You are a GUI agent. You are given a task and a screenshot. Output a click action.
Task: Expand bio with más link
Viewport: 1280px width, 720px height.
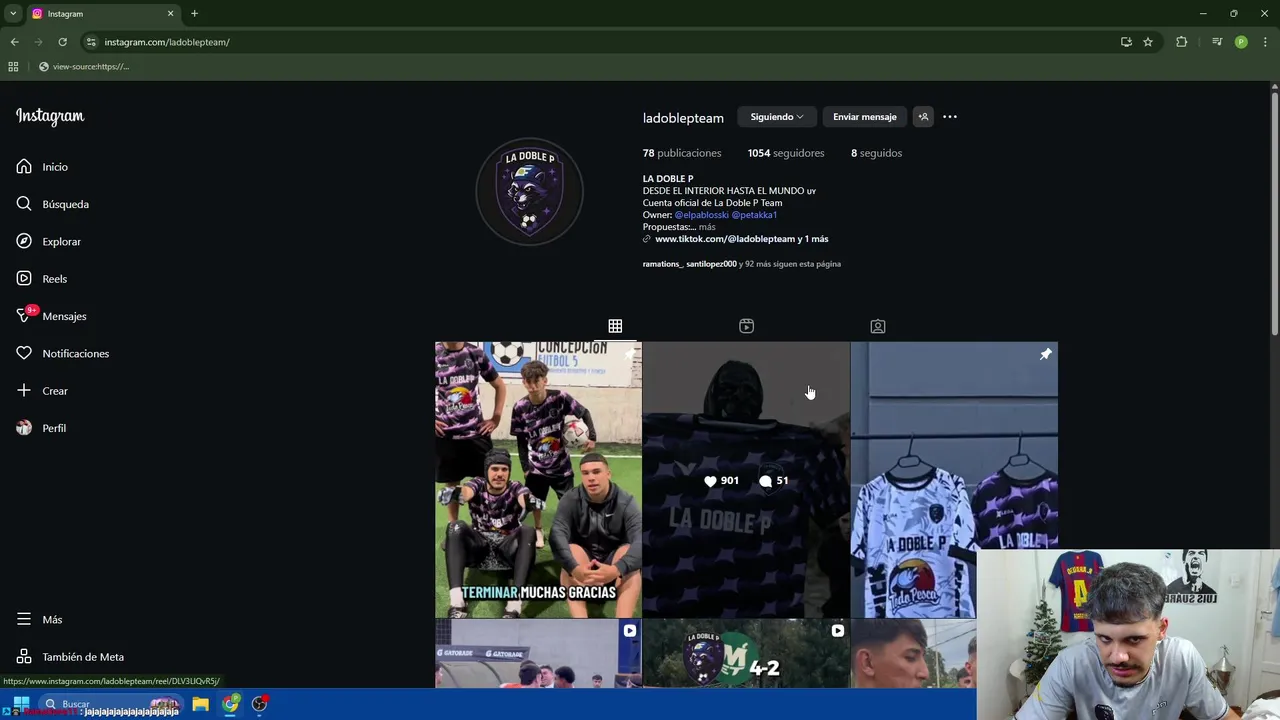pyautogui.click(x=707, y=227)
